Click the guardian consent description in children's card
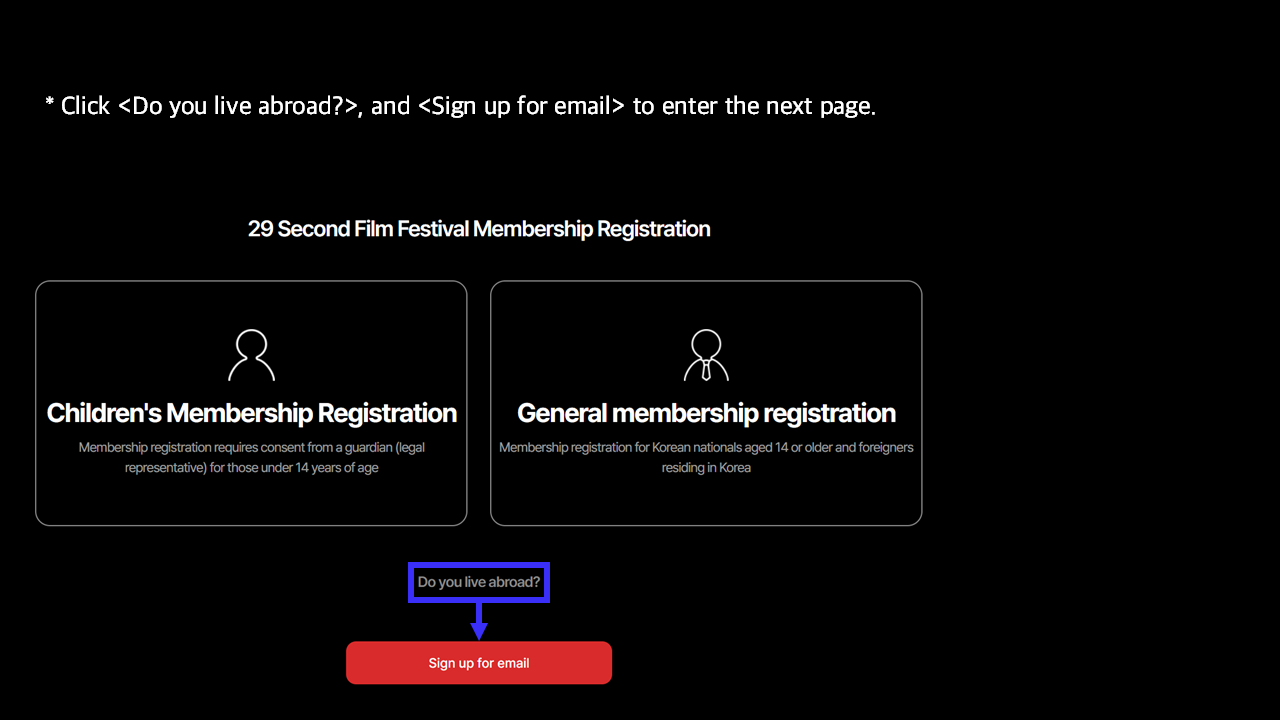Viewport: 1280px width, 720px height. pos(252,457)
